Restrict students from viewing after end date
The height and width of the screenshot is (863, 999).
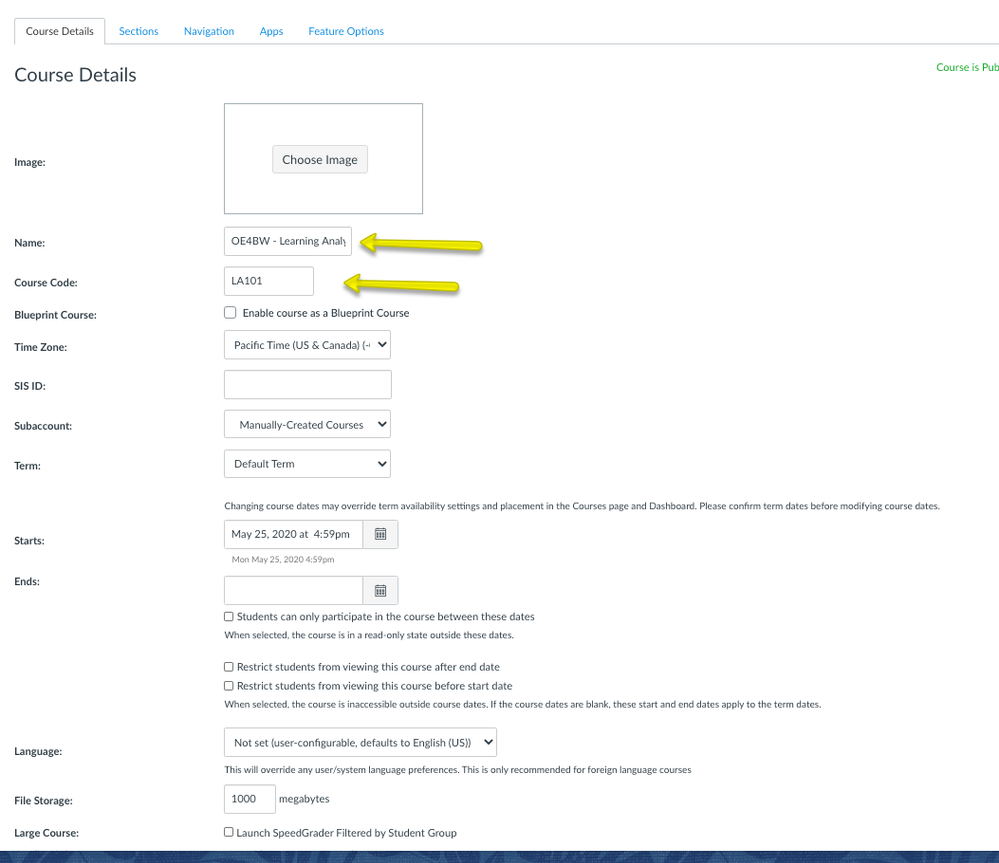(x=229, y=667)
